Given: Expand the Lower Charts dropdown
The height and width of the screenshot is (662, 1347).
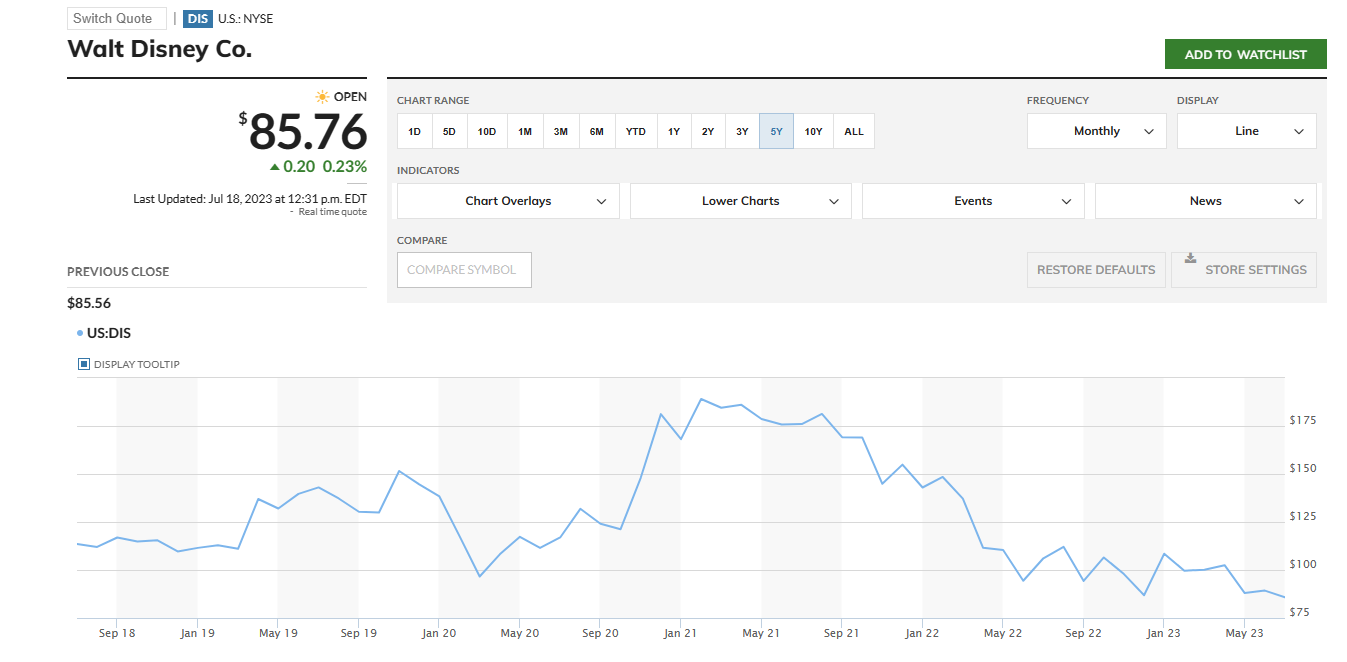Looking at the screenshot, I should click(x=740, y=201).
